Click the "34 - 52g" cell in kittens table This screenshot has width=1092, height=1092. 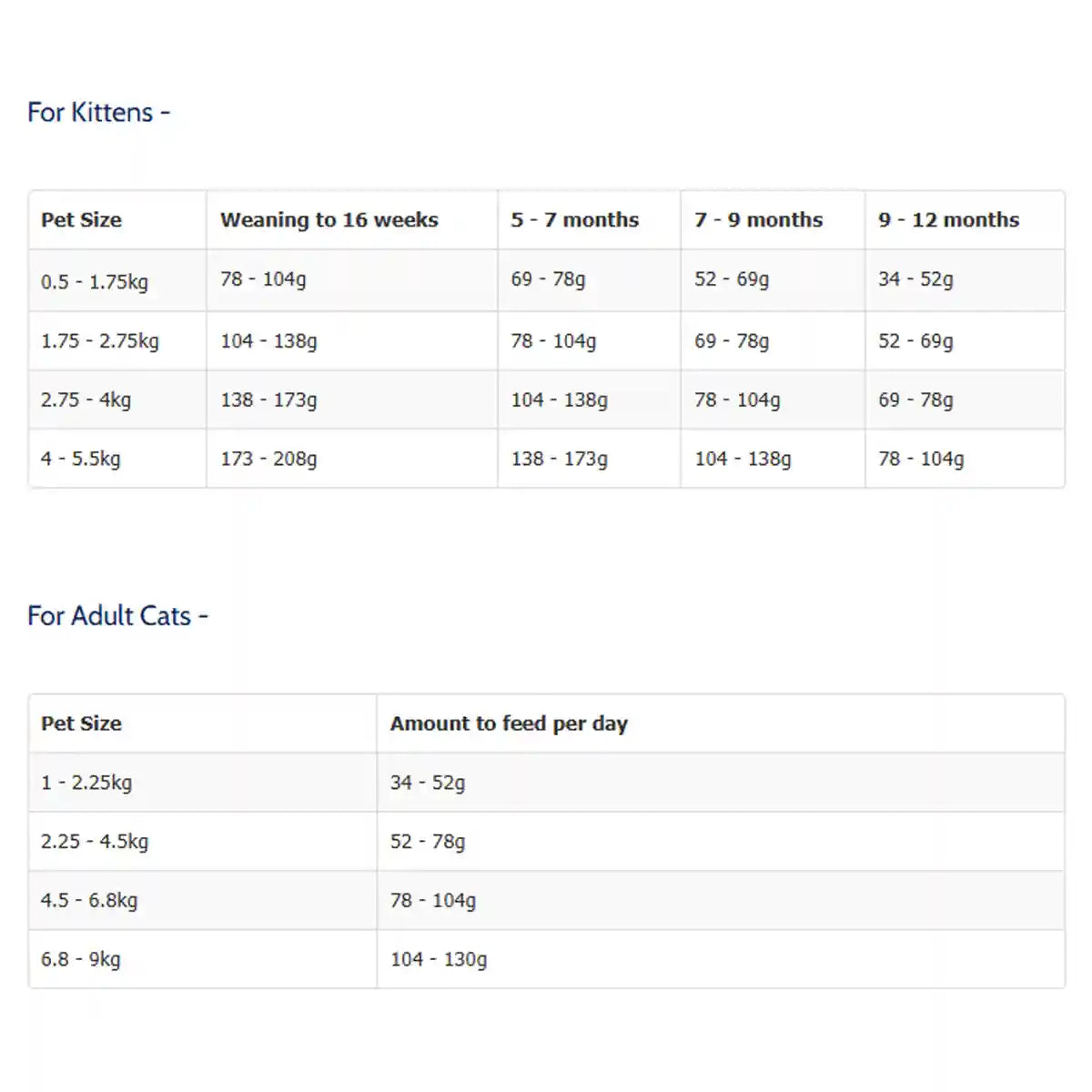pyautogui.click(x=915, y=279)
